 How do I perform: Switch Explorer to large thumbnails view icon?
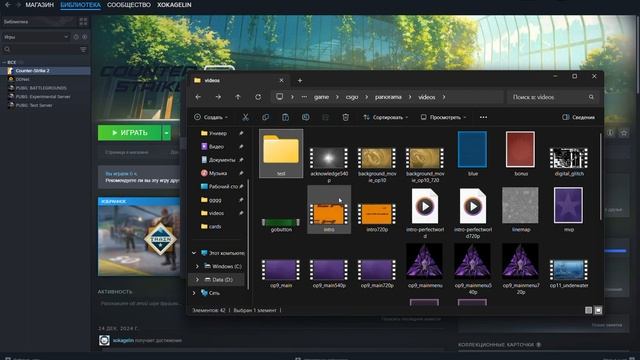click(598, 310)
